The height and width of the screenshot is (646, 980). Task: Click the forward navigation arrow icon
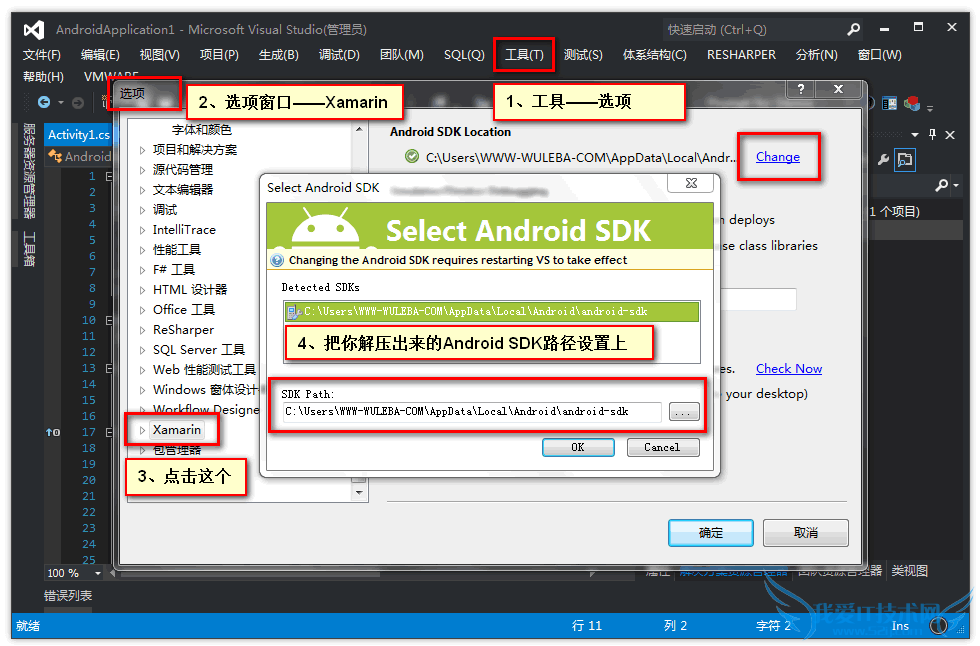76,102
